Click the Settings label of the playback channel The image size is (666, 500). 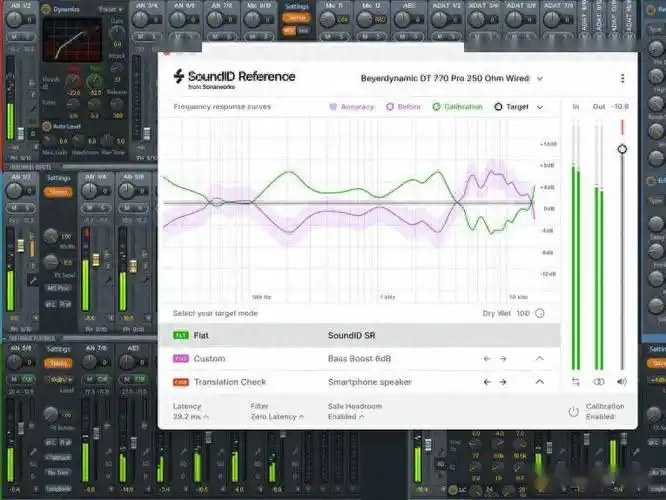(x=59, y=178)
